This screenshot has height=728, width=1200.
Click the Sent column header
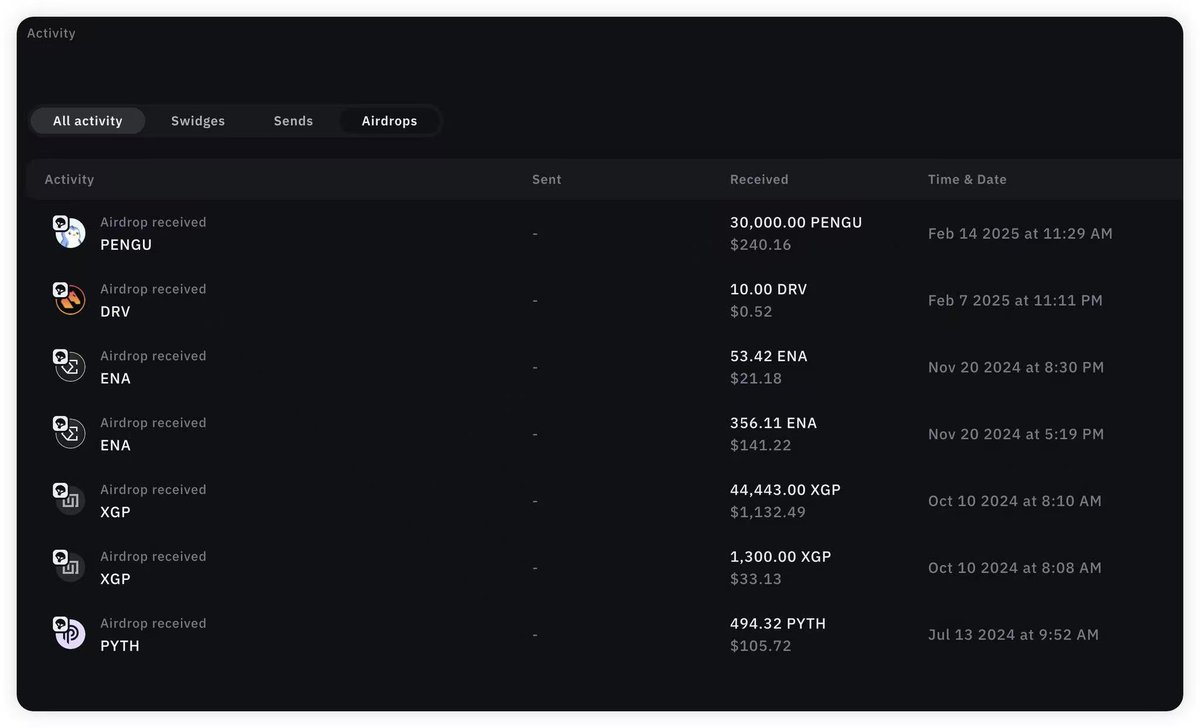[547, 180]
